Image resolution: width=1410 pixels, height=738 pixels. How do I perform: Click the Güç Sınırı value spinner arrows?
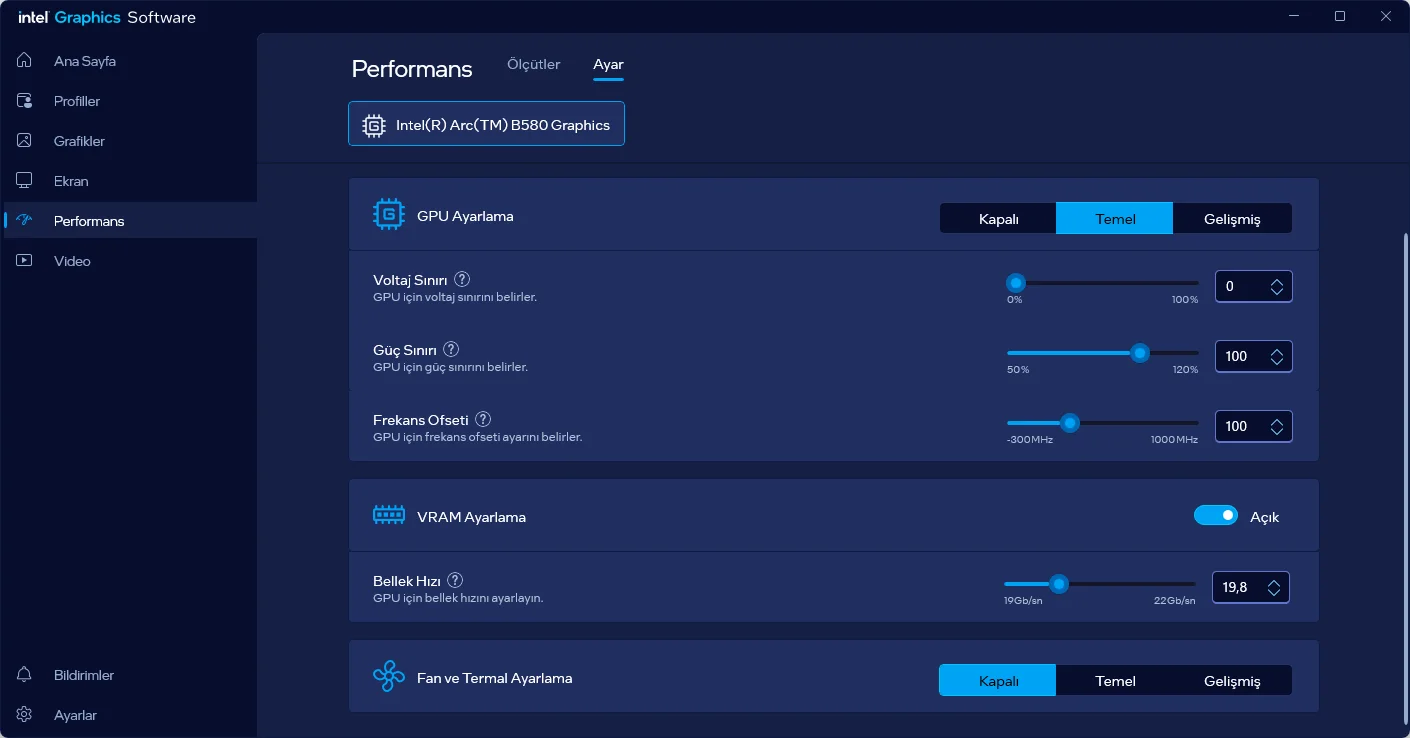click(x=1277, y=357)
